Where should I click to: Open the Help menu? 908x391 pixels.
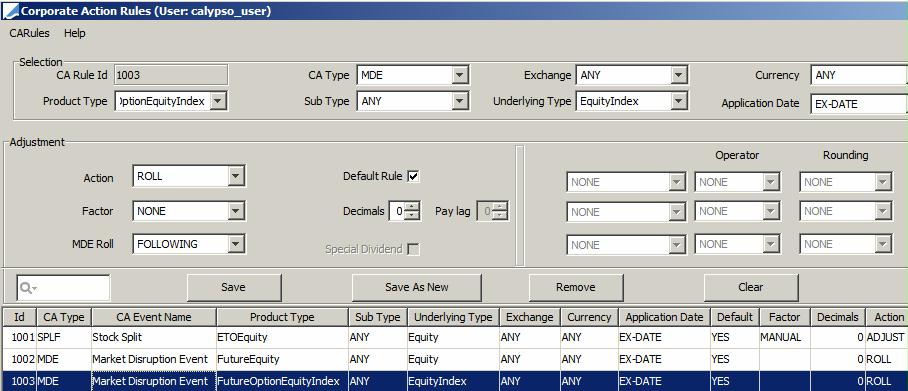pos(75,33)
